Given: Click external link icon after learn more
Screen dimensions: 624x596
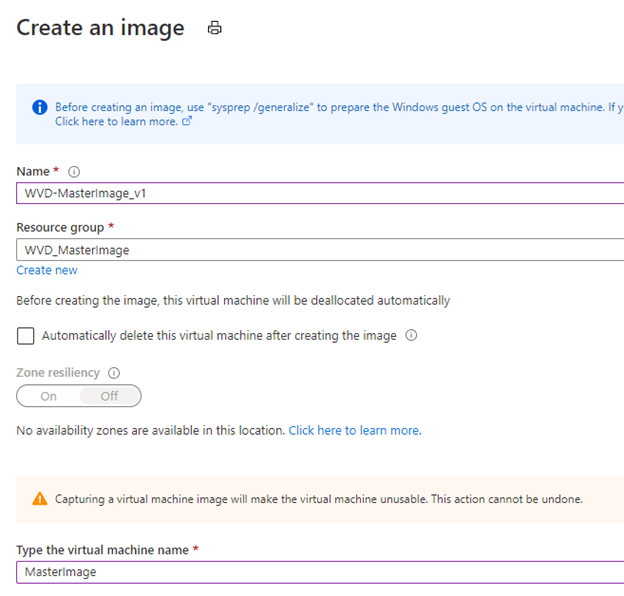Looking at the screenshot, I should (187, 121).
